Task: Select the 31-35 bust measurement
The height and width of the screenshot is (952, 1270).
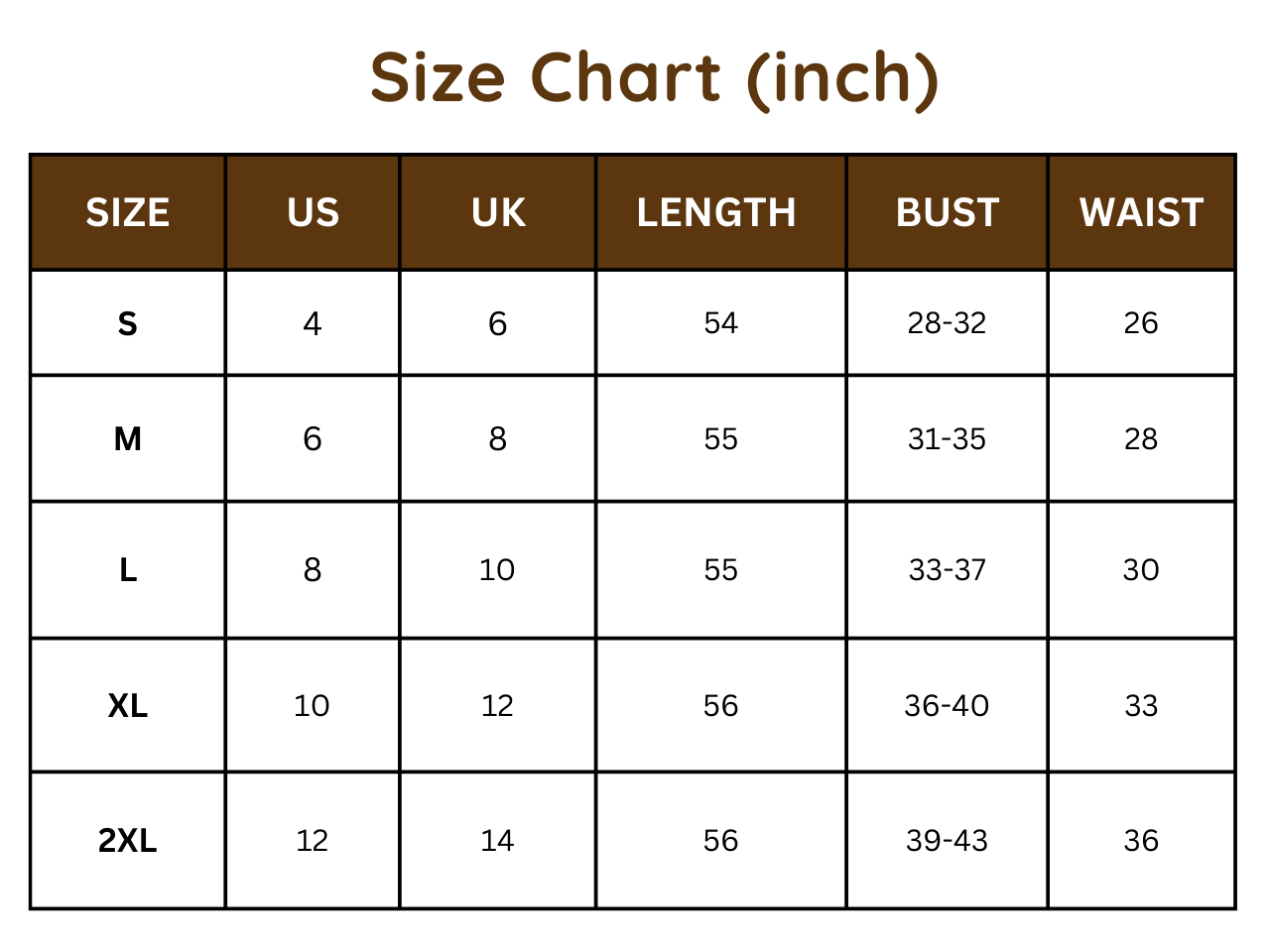Action: pyautogui.click(x=947, y=439)
